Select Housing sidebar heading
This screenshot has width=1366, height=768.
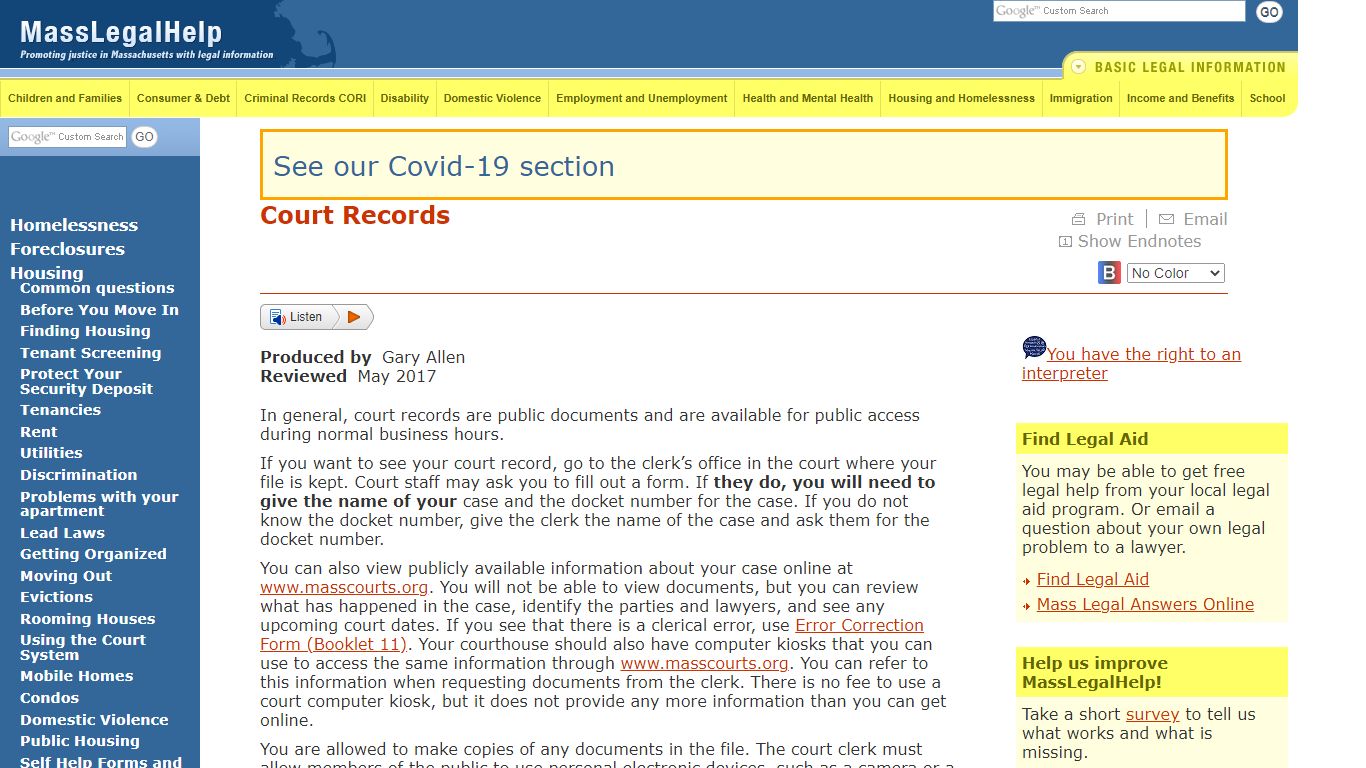pos(47,272)
